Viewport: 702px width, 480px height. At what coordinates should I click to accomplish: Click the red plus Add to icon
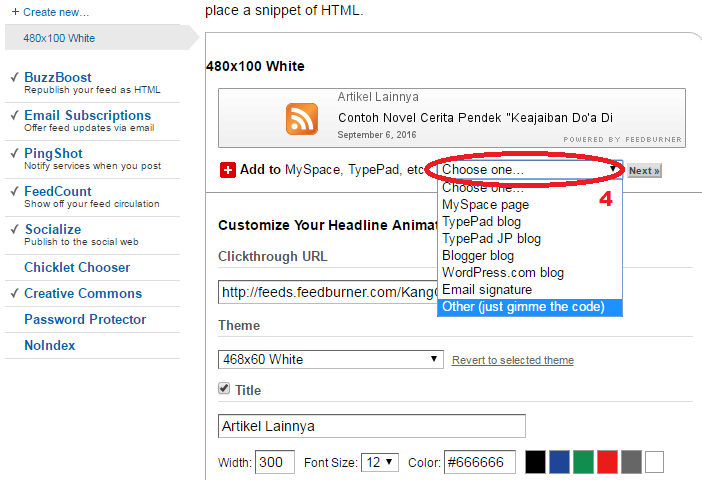tap(227, 170)
